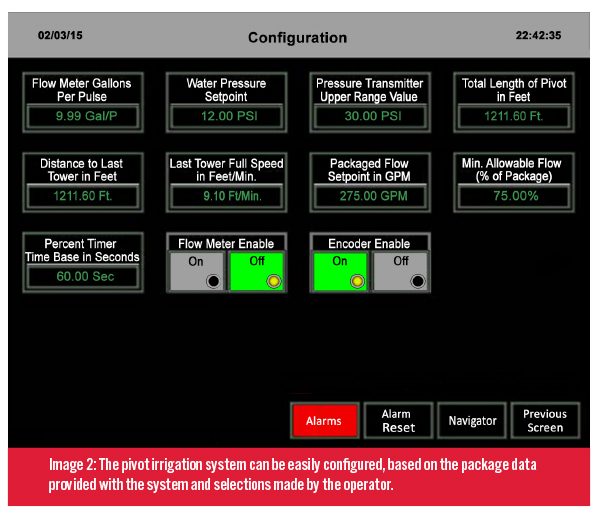
Task: Edit Packaged Flow Setpoint in GPM
Action: point(369,195)
